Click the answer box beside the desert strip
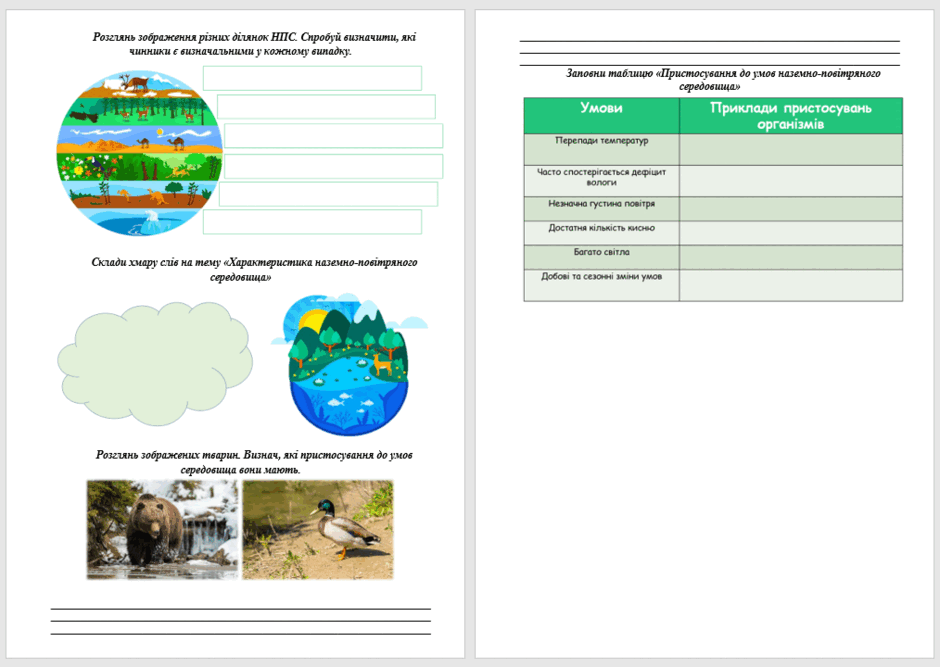The height and width of the screenshot is (667, 940). point(333,135)
